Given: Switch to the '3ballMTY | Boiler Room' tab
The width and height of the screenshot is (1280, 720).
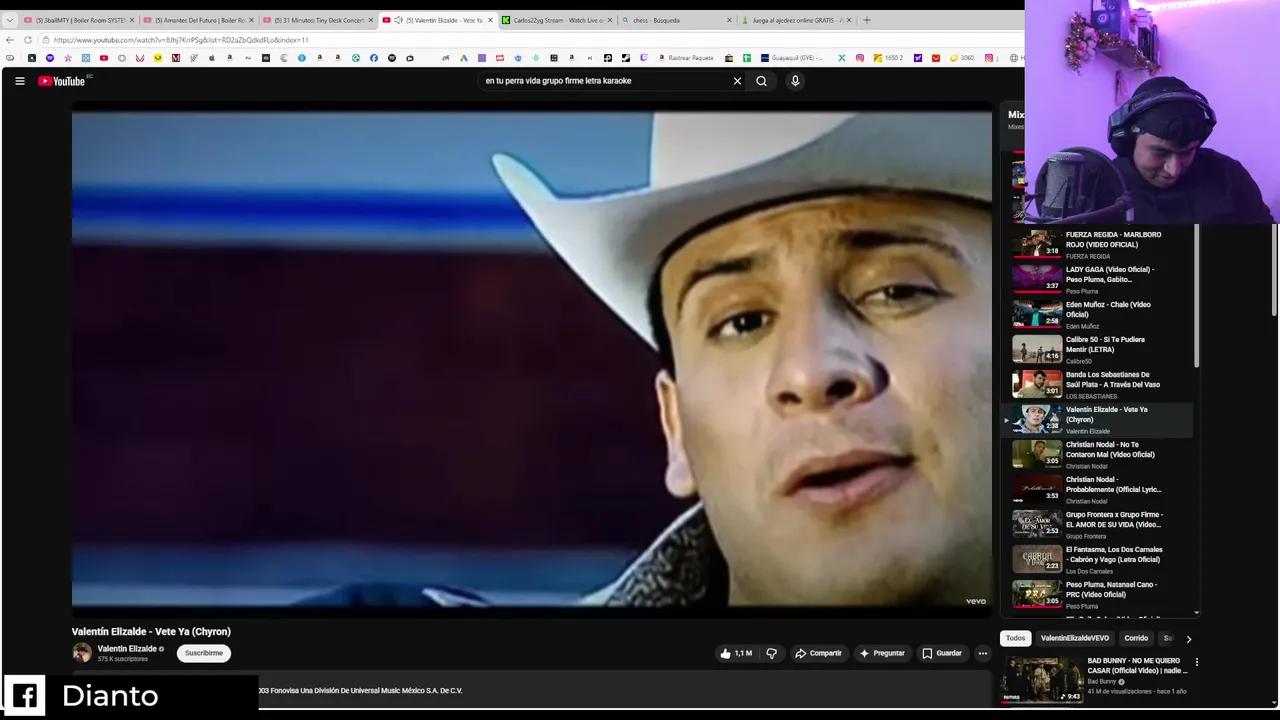Looking at the screenshot, I should (79, 20).
